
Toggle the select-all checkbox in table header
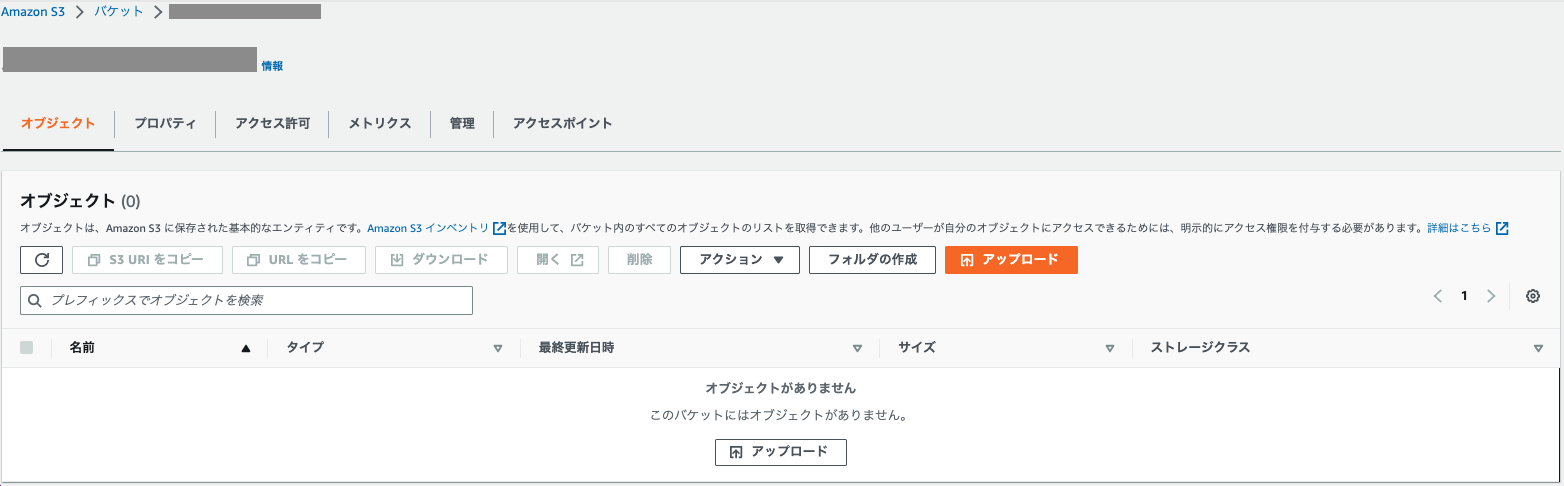click(27, 348)
